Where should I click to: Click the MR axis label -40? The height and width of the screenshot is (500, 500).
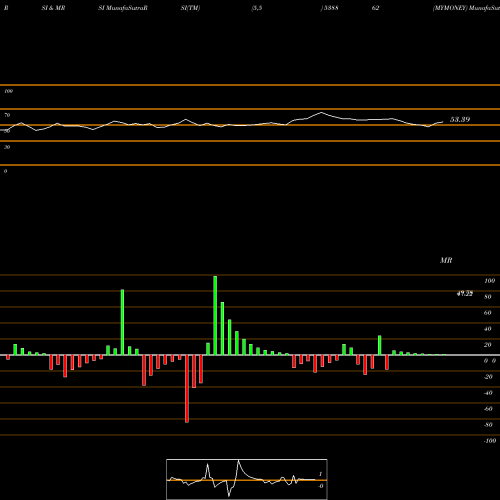coord(488,393)
